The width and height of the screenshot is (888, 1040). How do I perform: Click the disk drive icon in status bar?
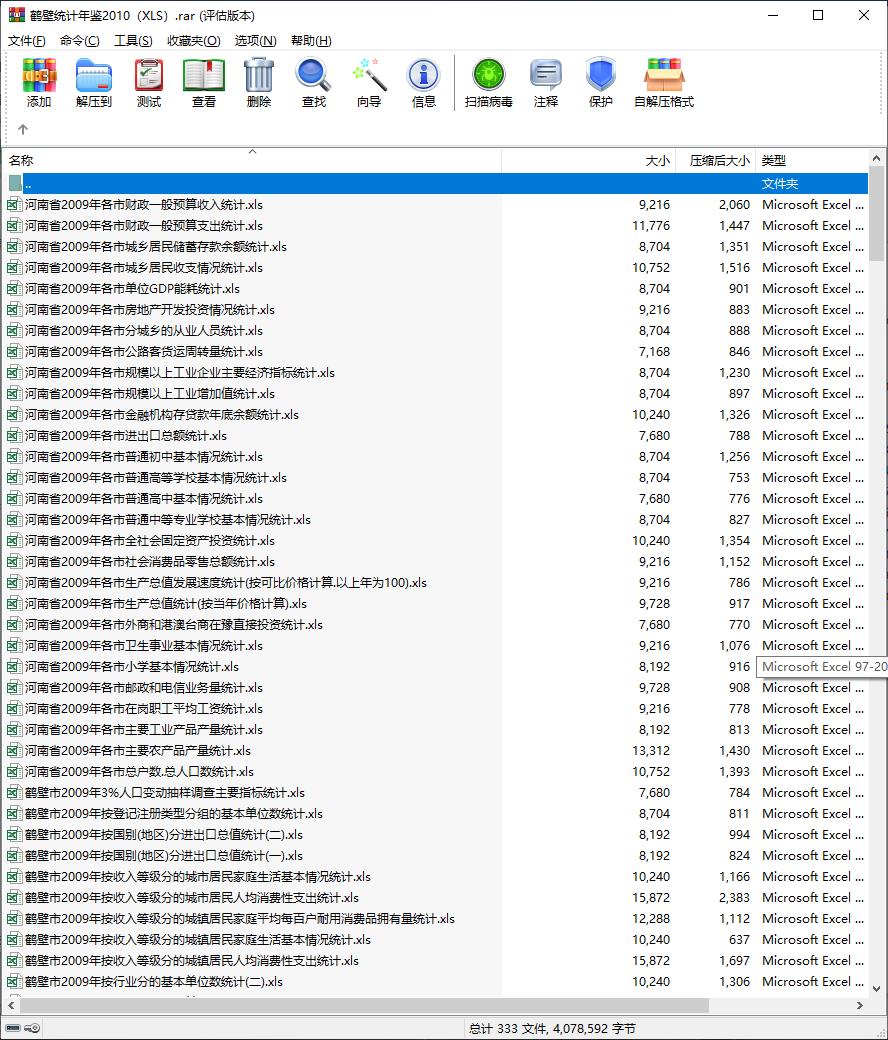(x=13, y=1028)
